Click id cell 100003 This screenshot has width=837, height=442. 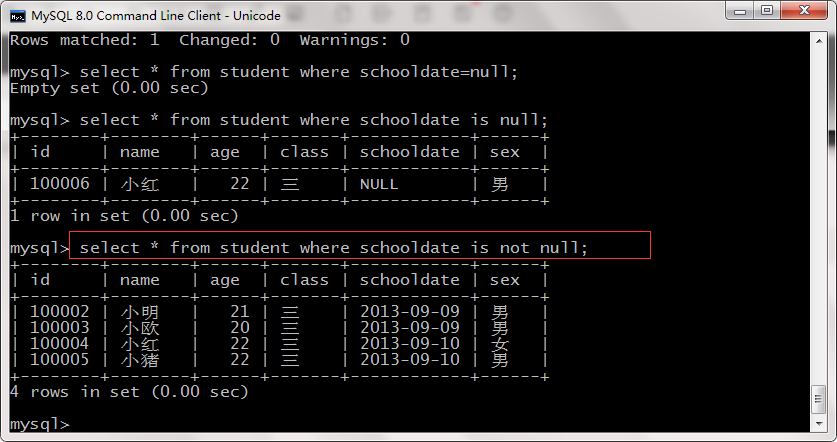pyautogui.click(x=60, y=328)
